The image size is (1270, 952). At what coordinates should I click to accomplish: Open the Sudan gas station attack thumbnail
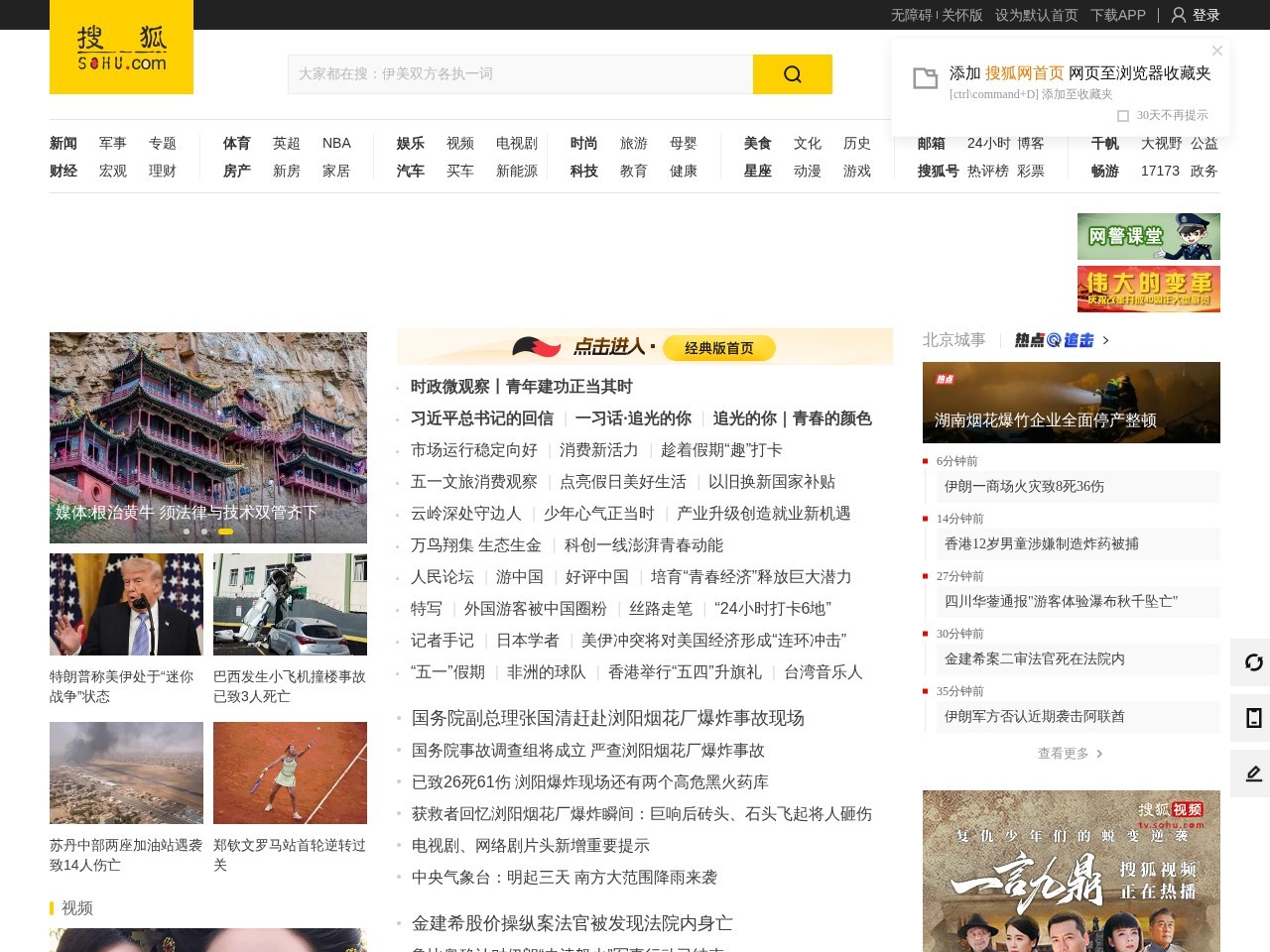coord(126,773)
